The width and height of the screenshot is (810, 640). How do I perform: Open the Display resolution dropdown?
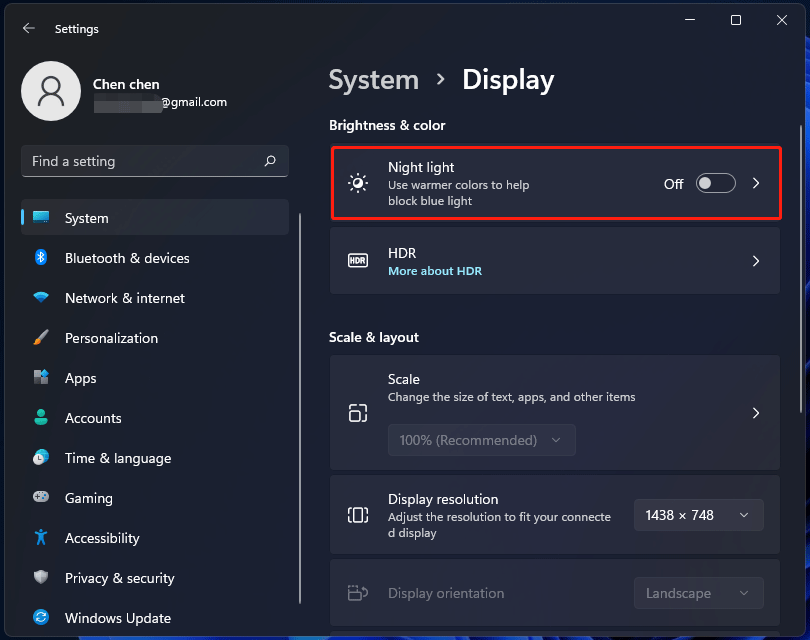[698, 515]
